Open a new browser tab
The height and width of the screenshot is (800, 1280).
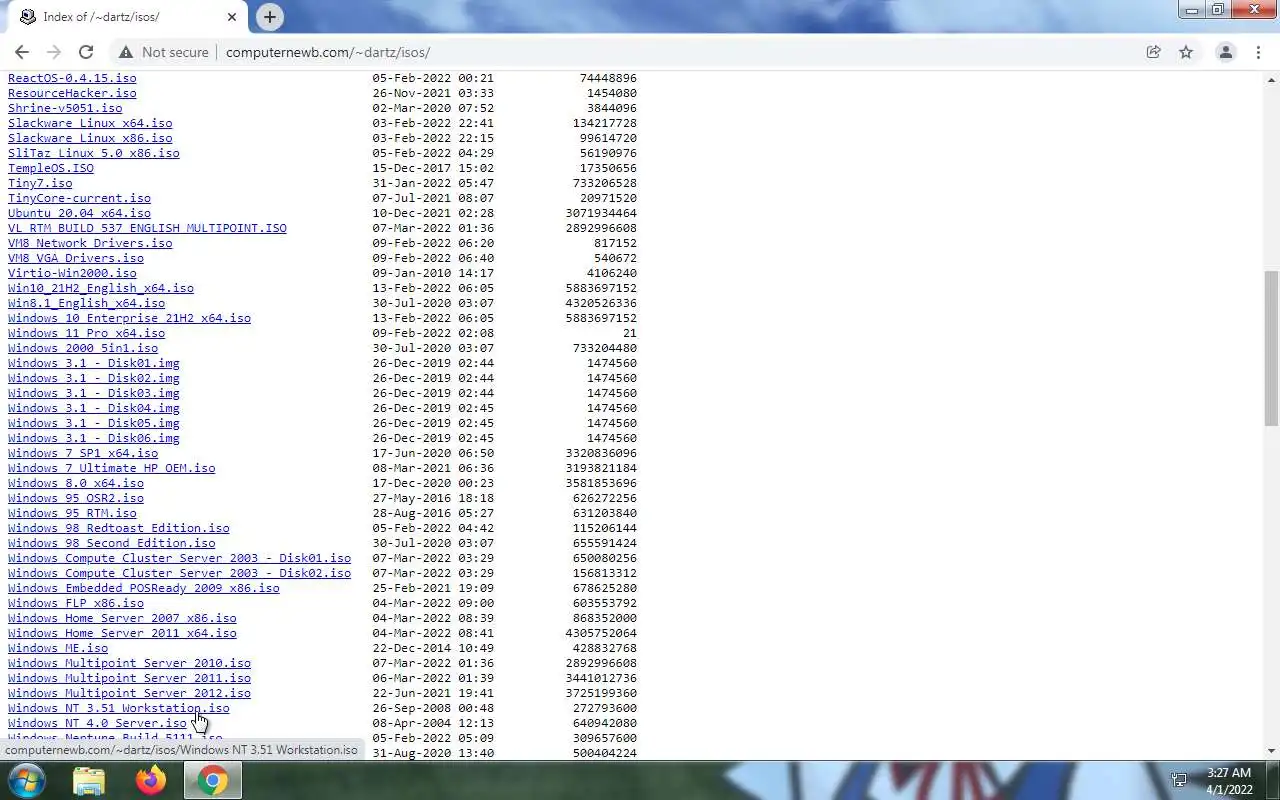pyautogui.click(x=269, y=17)
